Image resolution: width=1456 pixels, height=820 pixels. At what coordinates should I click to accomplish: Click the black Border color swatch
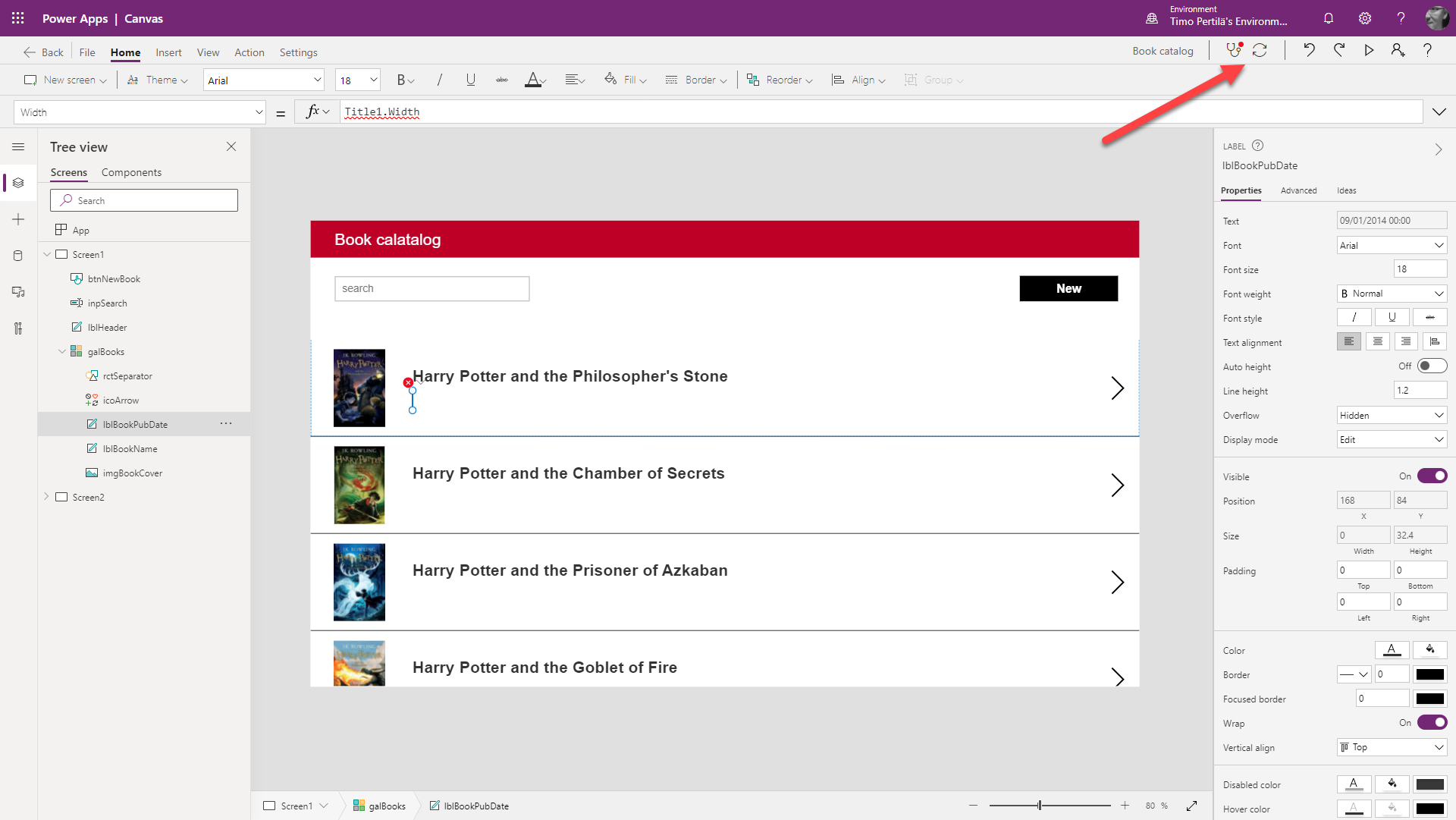coord(1430,674)
